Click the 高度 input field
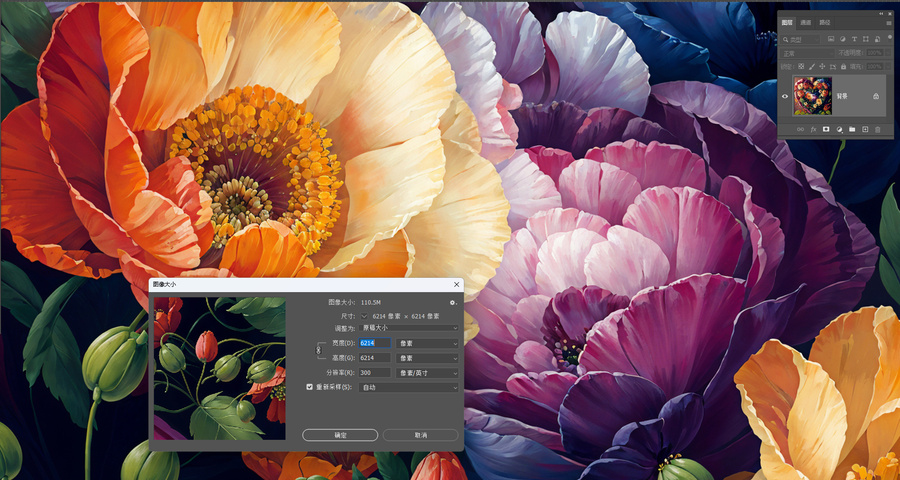900x480 pixels. 375,358
